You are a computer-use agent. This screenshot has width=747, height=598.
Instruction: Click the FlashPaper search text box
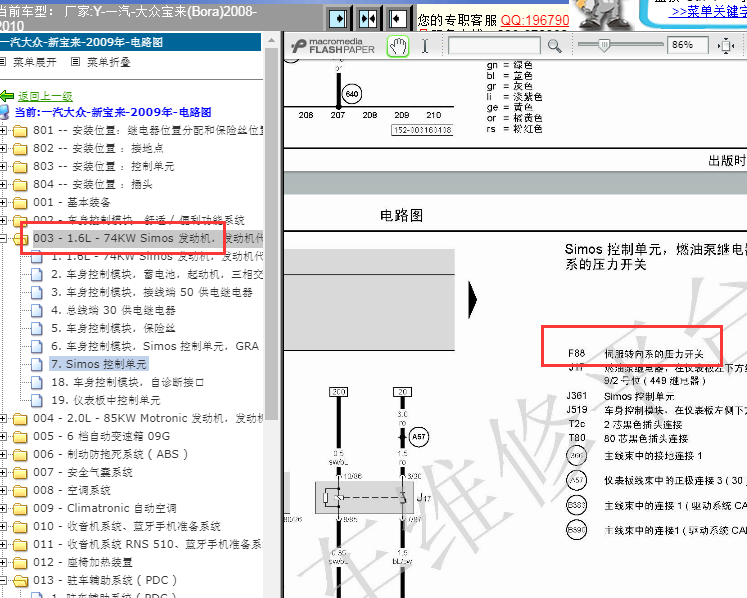[494, 46]
